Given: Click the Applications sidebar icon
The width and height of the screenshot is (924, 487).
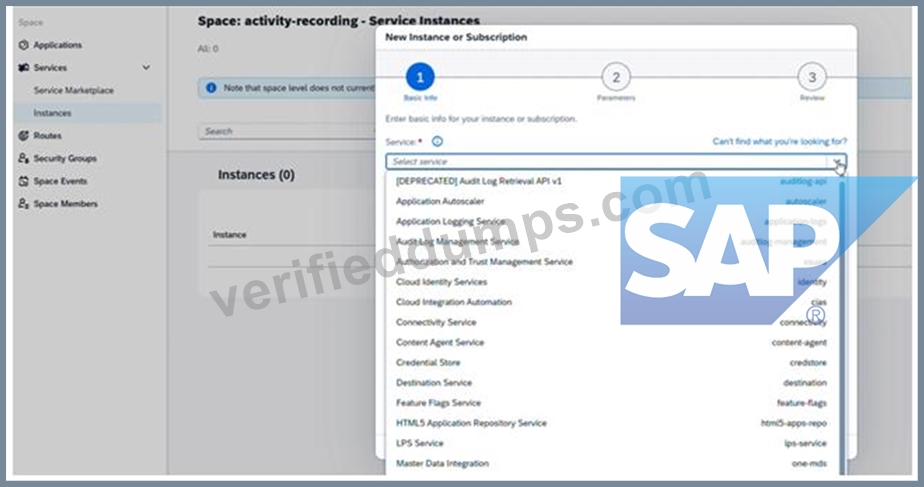Looking at the screenshot, I should pyautogui.click(x=24, y=45).
